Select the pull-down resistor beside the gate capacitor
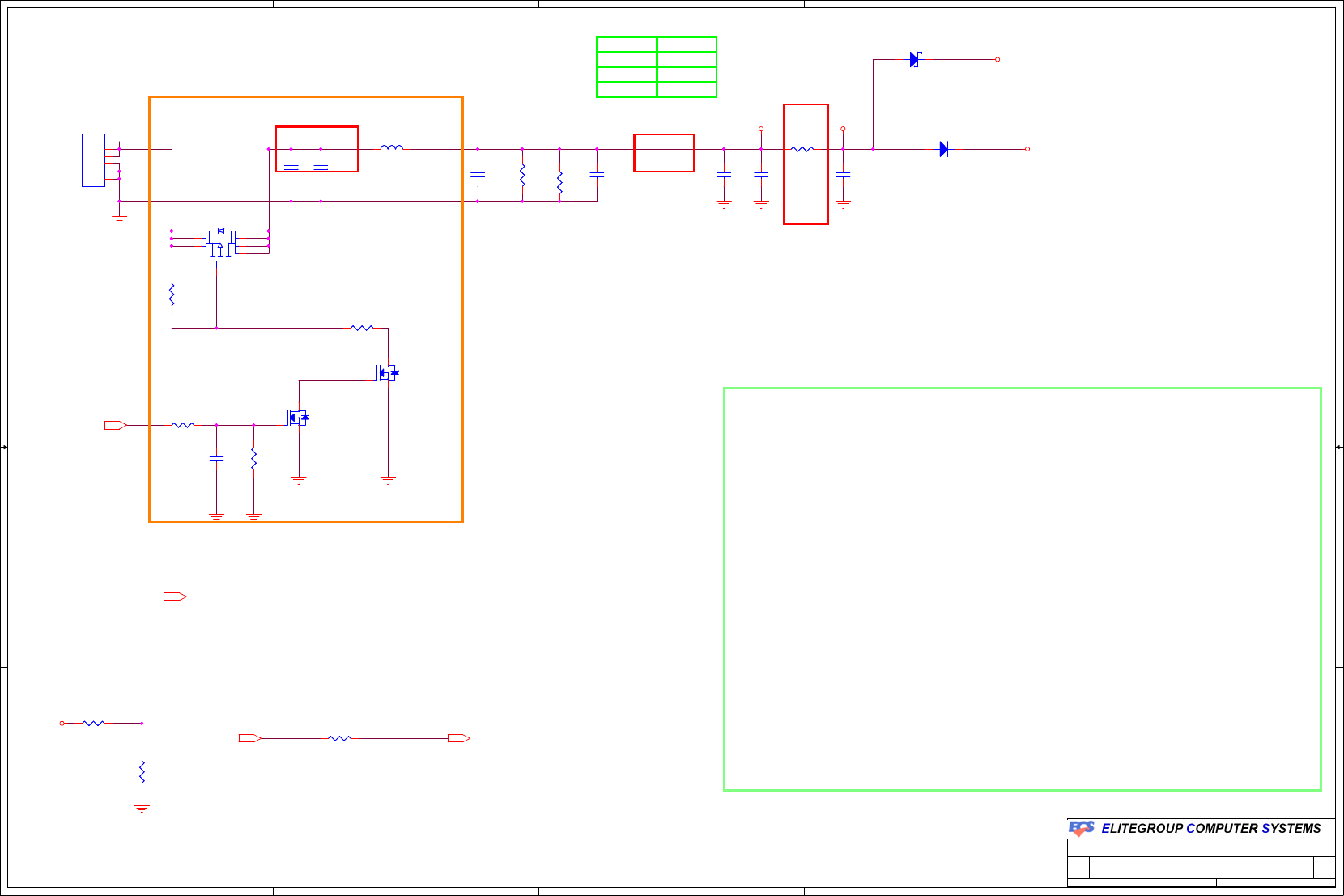 [253, 459]
